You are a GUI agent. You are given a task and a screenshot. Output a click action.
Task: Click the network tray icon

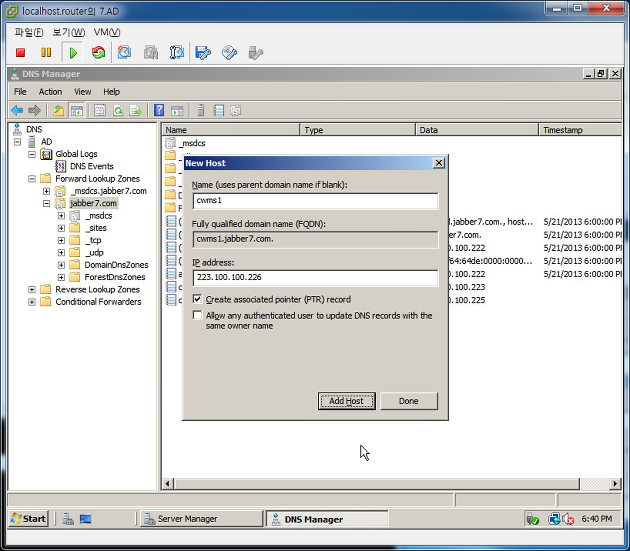tap(554, 519)
